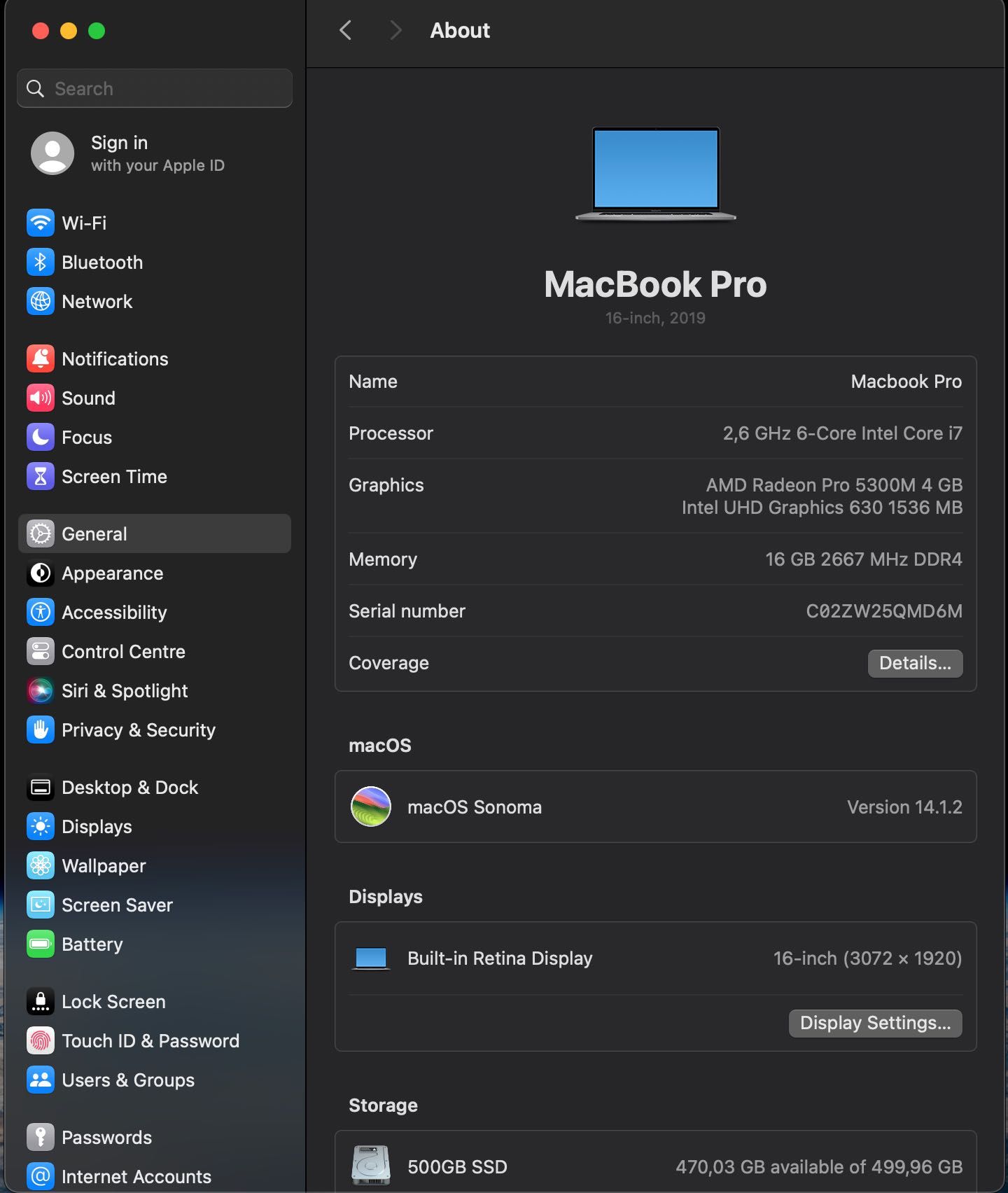Click Desktop & Dock icon
Image resolution: width=1008 pixels, height=1193 pixels.
(41, 788)
